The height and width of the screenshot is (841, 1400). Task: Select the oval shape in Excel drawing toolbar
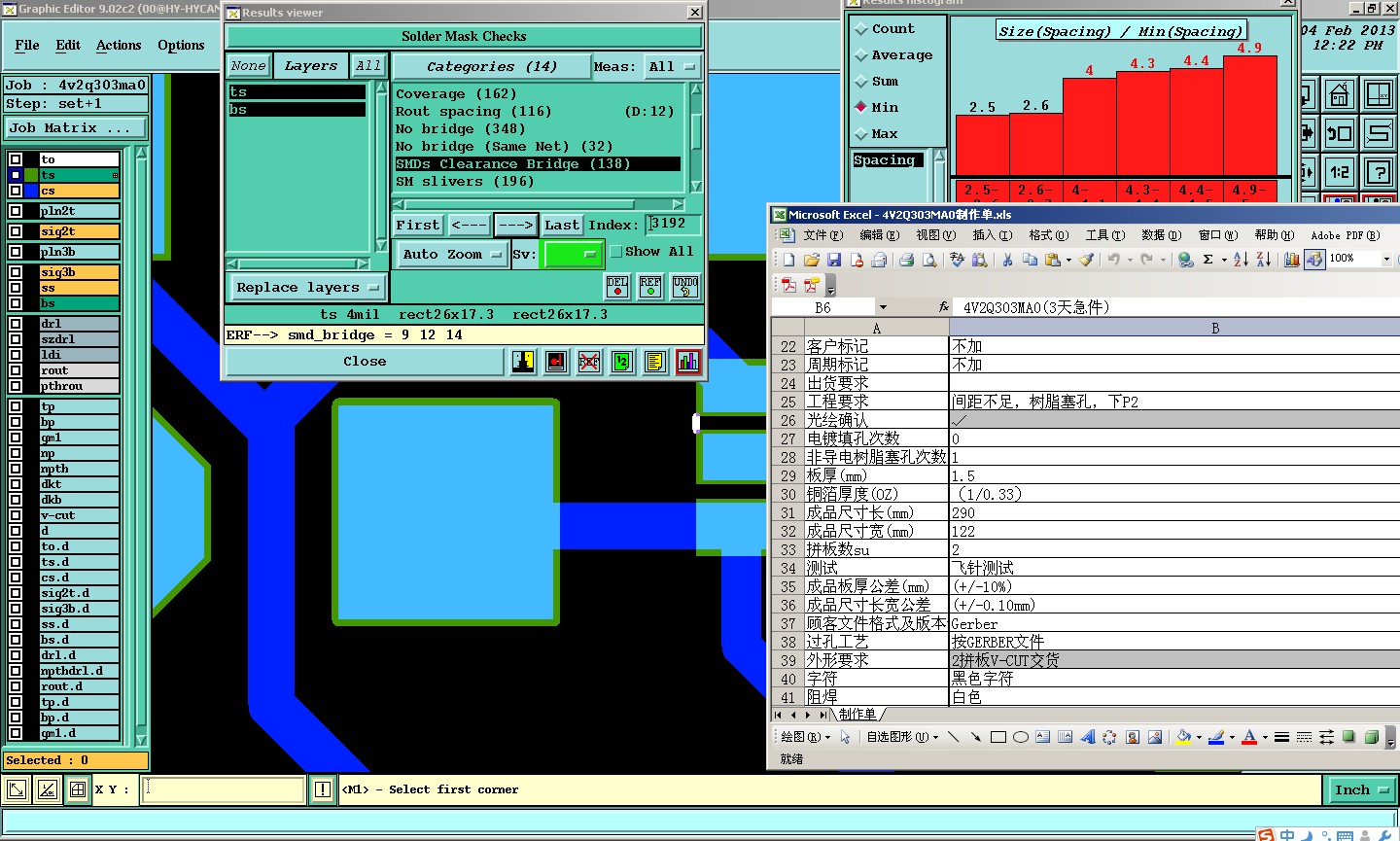click(x=1021, y=737)
